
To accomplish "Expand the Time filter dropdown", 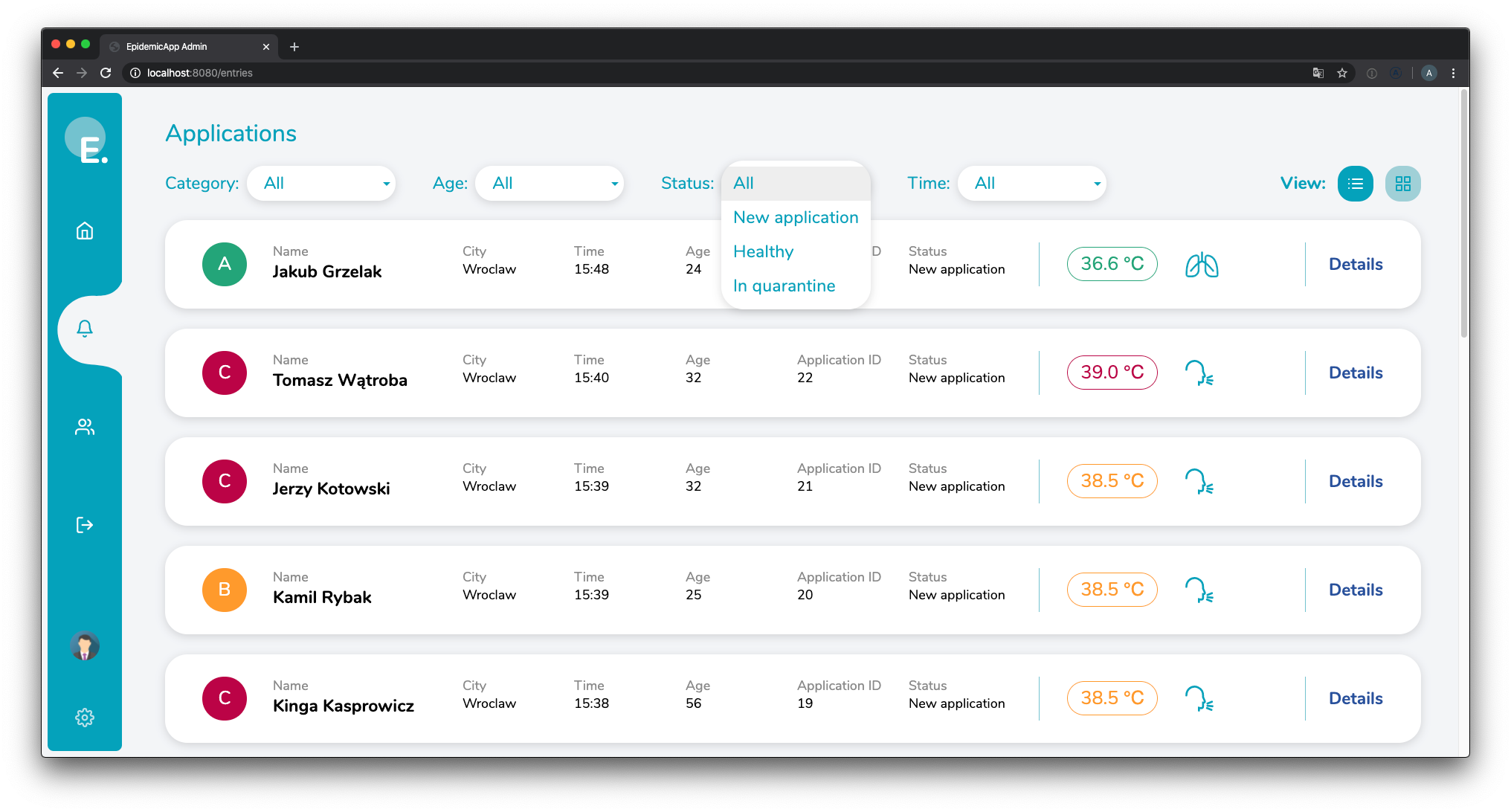I will (1032, 184).
